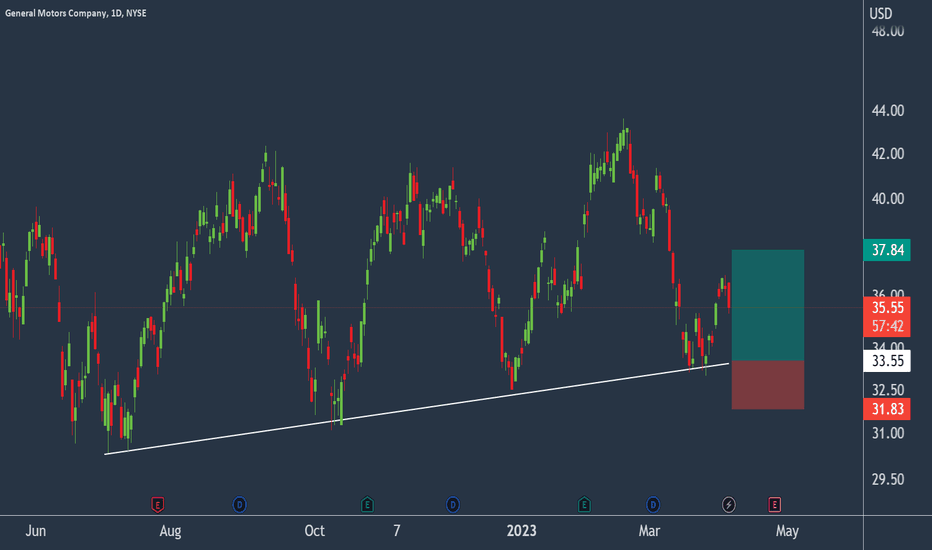Click the USD currency label
Image resolution: width=932 pixels, height=550 pixels.
[x=881, y=13]
